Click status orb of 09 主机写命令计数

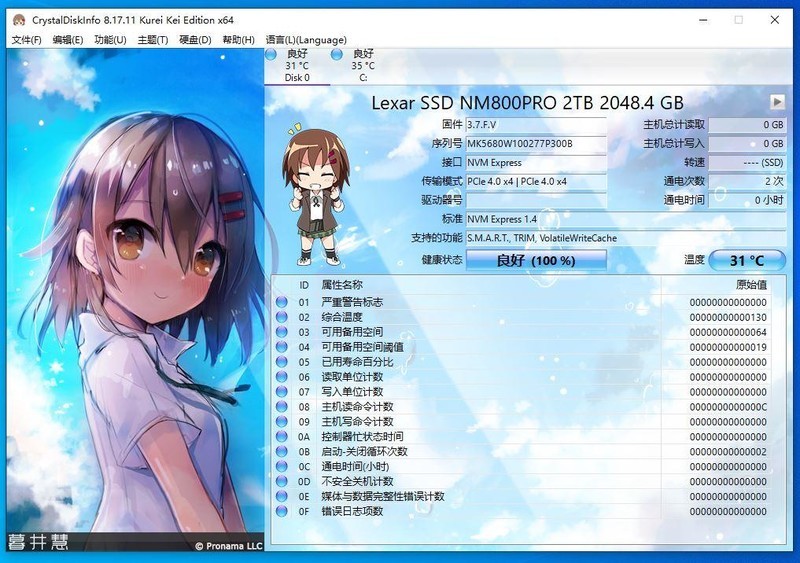point(282,422)
